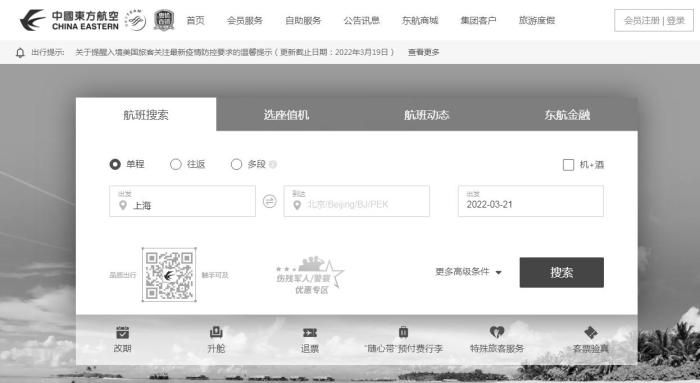Open the 集团客户 menu item
The width and height of the screenshot is (700, 383).
478,21
